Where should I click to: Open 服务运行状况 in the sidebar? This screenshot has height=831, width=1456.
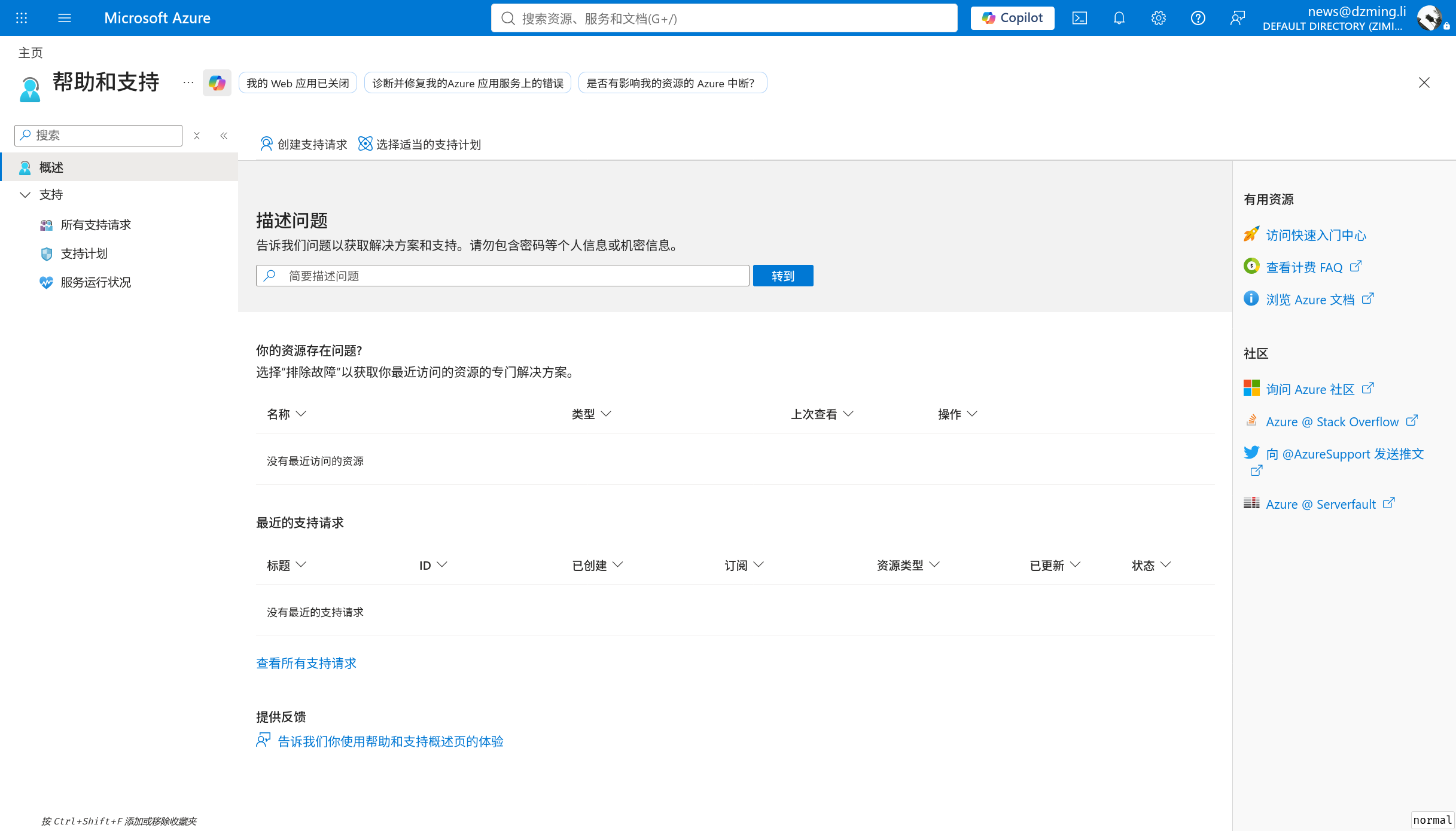pos(96,282)
